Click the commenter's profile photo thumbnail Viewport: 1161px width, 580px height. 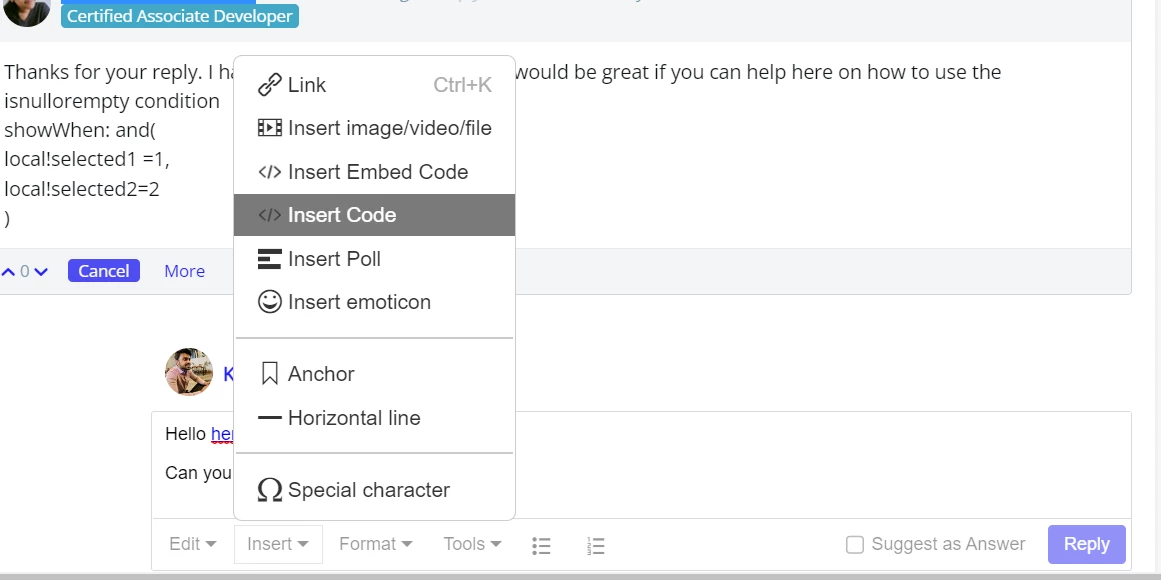click(x=189, y=372)
